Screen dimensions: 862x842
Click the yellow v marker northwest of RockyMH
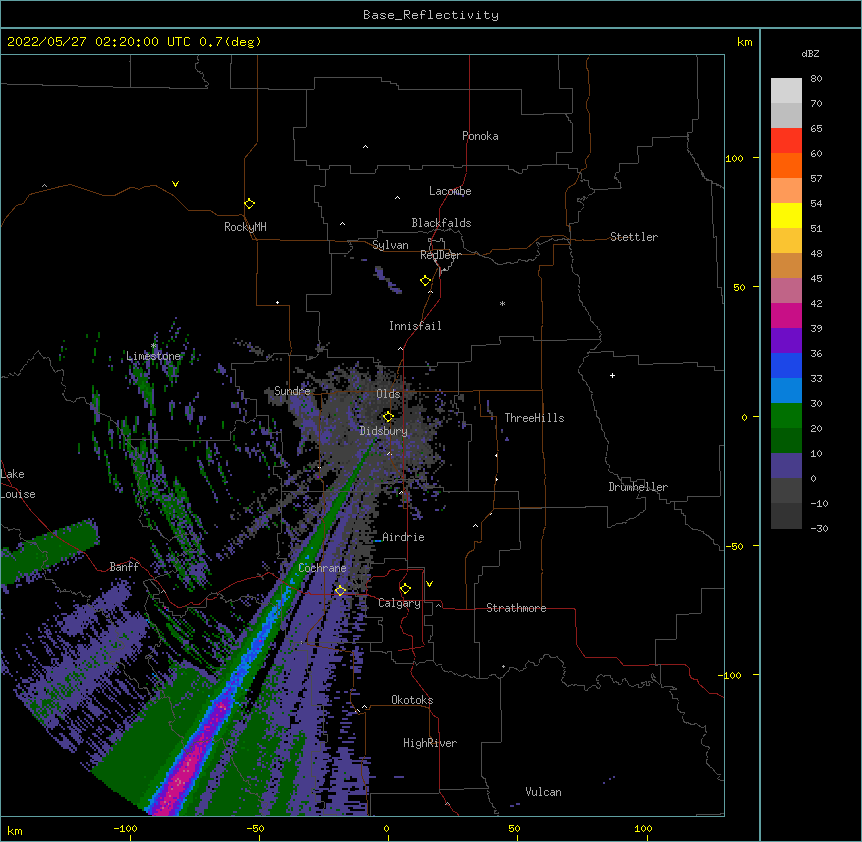(175, 184)
